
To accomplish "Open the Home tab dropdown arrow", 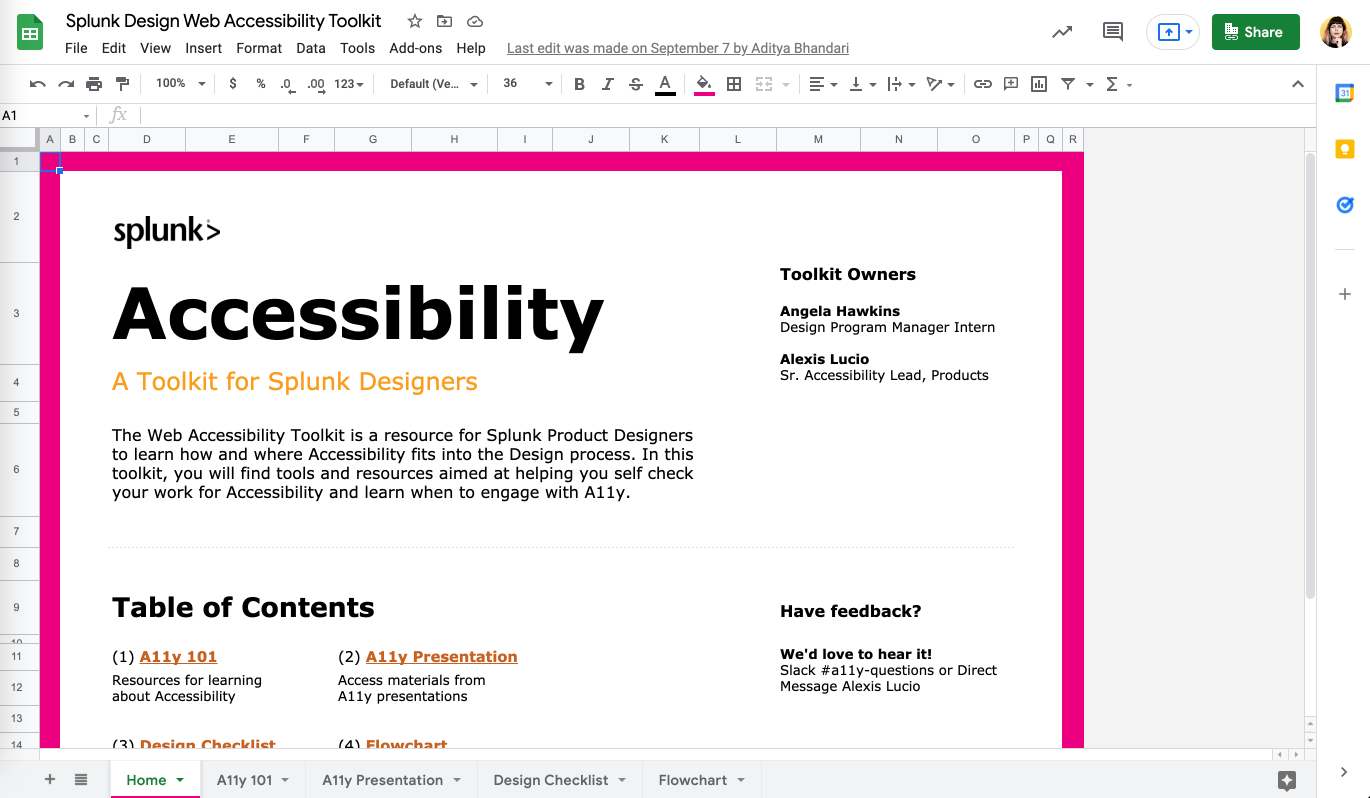I will click(x=180, y=780).
